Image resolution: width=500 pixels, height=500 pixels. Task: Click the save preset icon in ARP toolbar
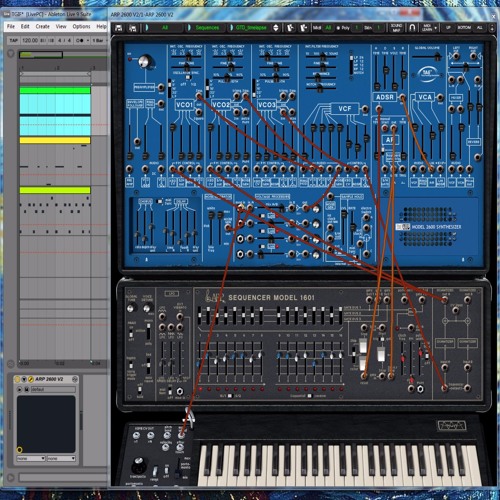(x=118, y=28)
